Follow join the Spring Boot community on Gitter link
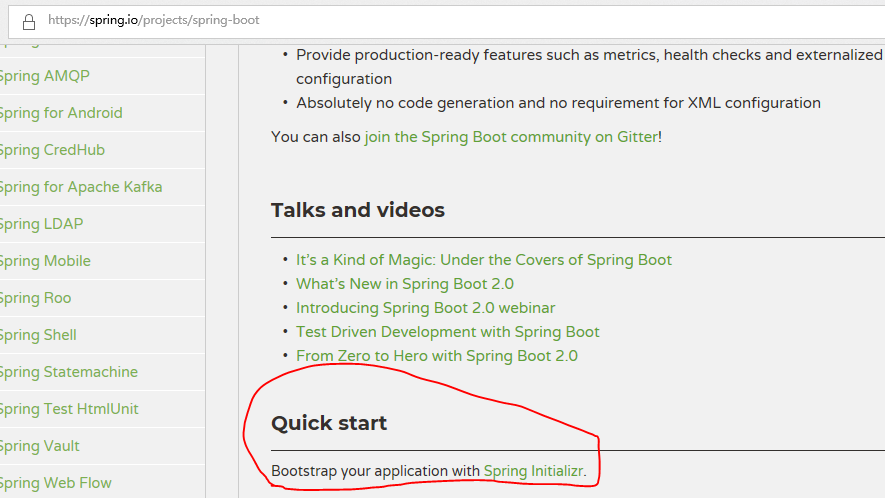The height and width of the screenshot is (498, 885). coord(511,137)
